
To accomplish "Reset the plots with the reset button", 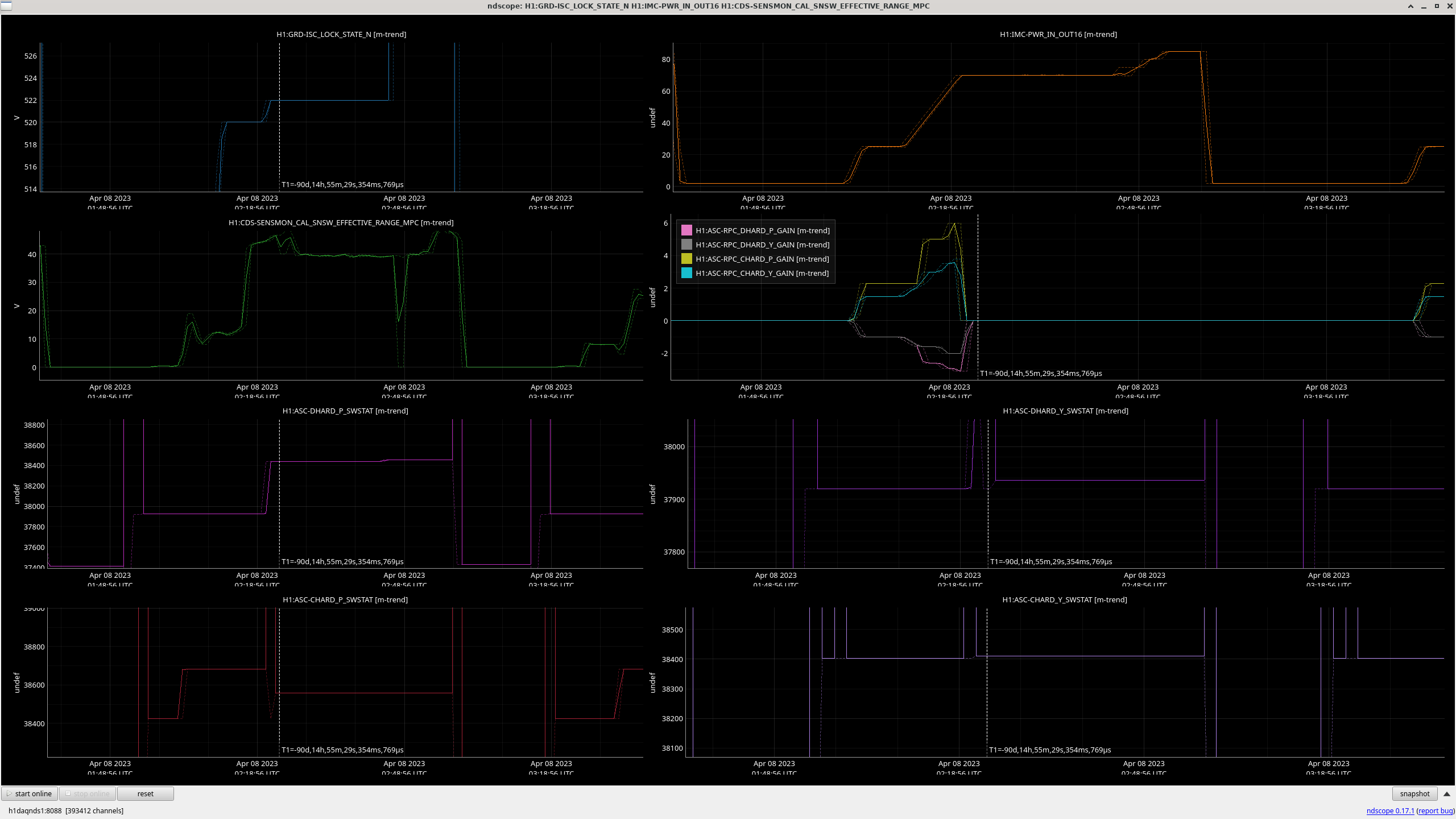I will pos(146,793).
